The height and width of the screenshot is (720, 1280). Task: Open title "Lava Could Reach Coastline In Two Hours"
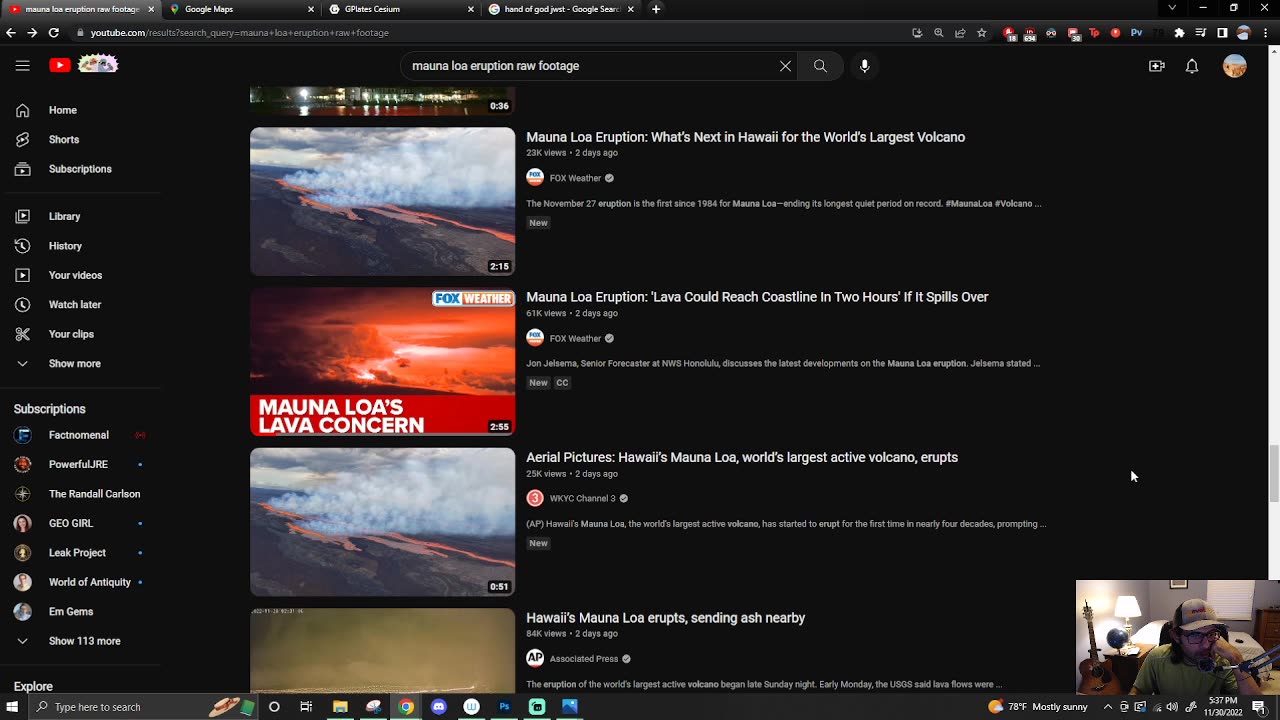coord(757,297)
